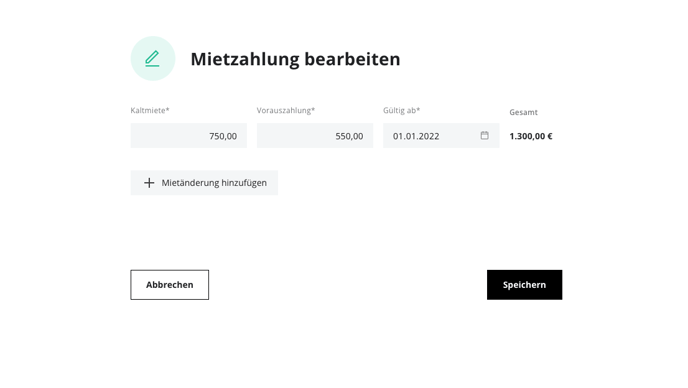Click the plus icon beside Mietänderung hinzufügen
The image size is (688, 388).
tap(149, 183)
